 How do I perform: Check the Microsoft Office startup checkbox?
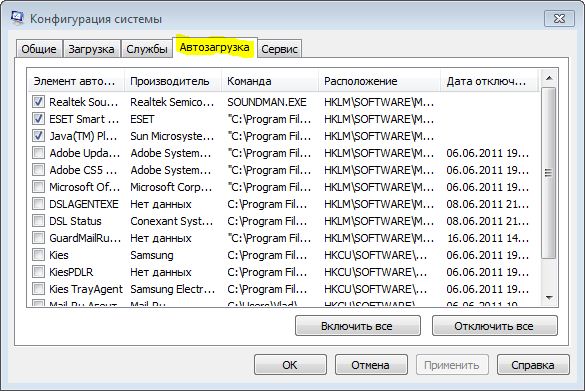38,187
